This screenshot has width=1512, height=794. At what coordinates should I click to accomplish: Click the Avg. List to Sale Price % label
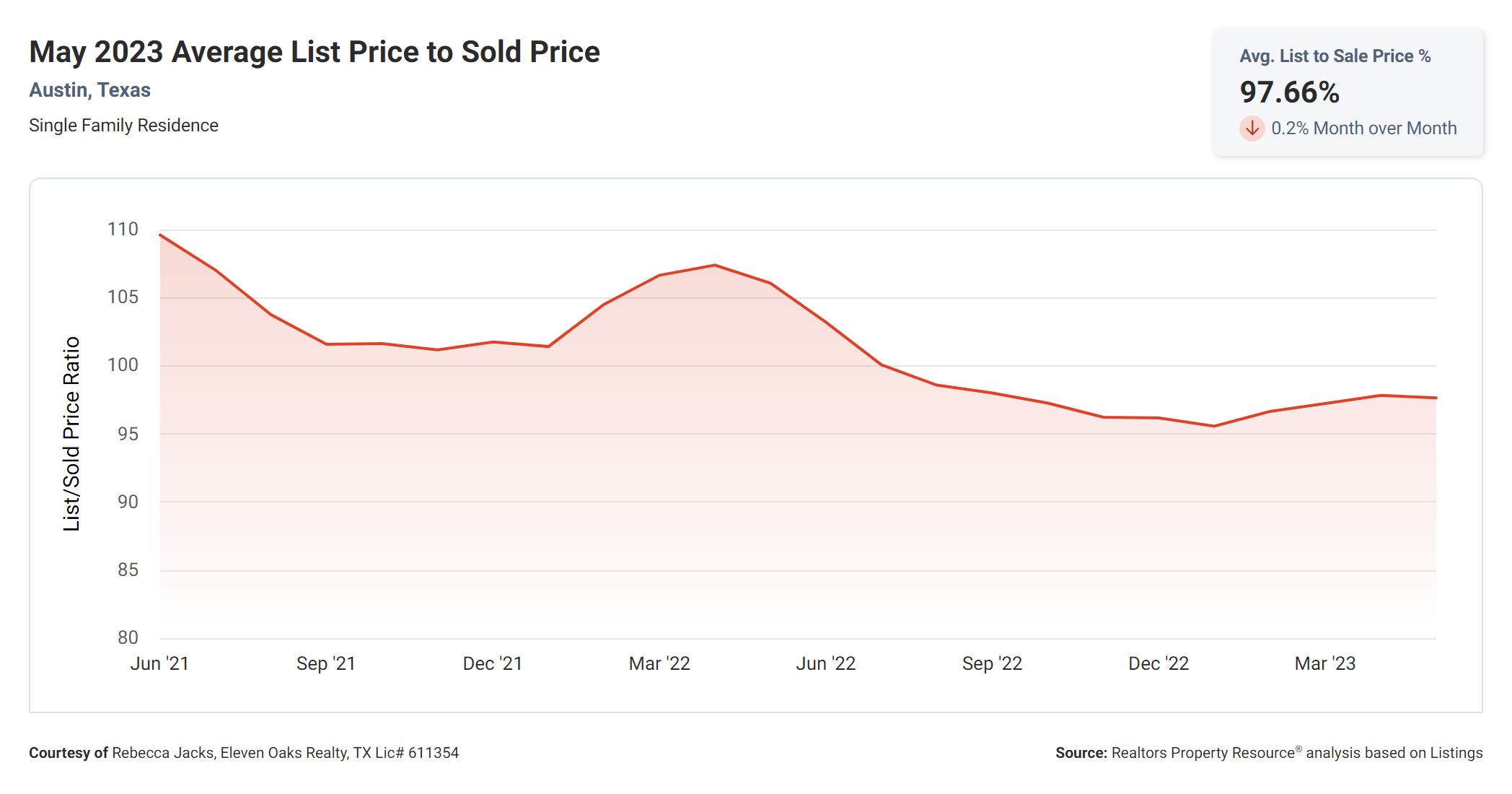1335,56
